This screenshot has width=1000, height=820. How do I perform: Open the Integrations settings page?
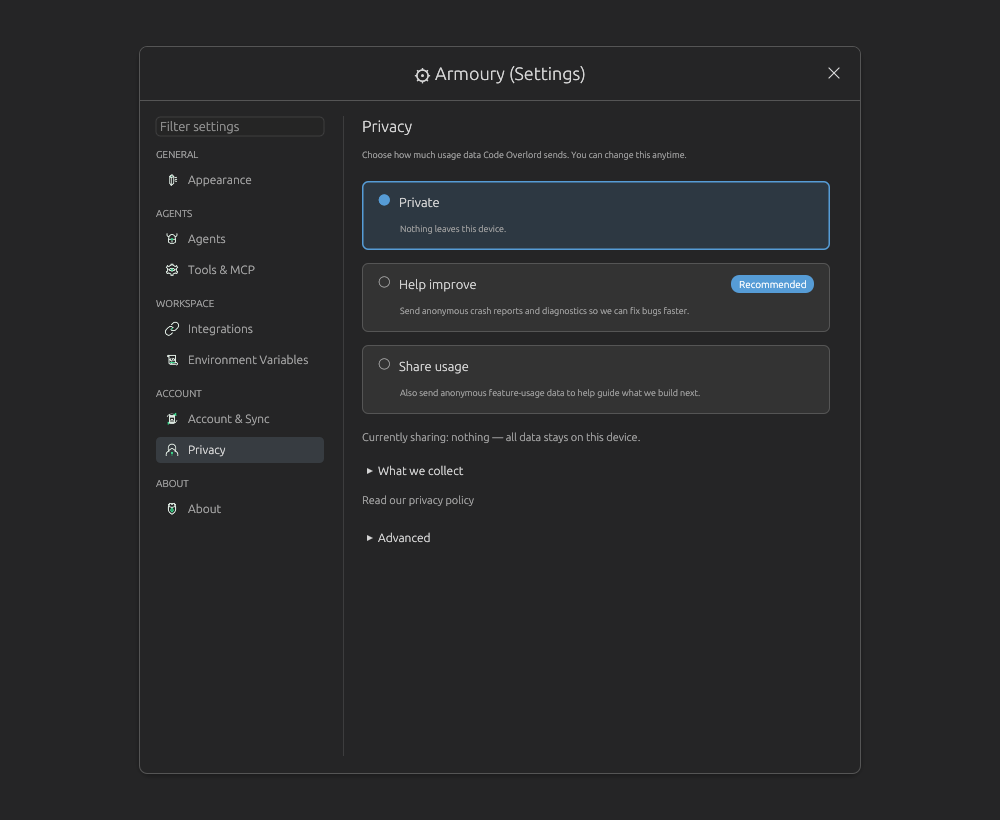point(240,329)
